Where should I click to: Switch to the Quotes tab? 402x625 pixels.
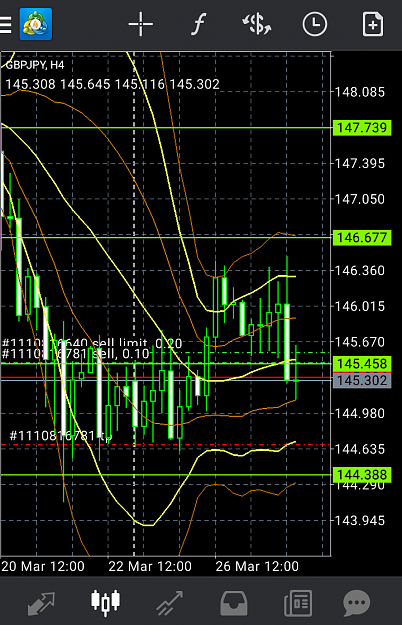(x=41, y=603)
